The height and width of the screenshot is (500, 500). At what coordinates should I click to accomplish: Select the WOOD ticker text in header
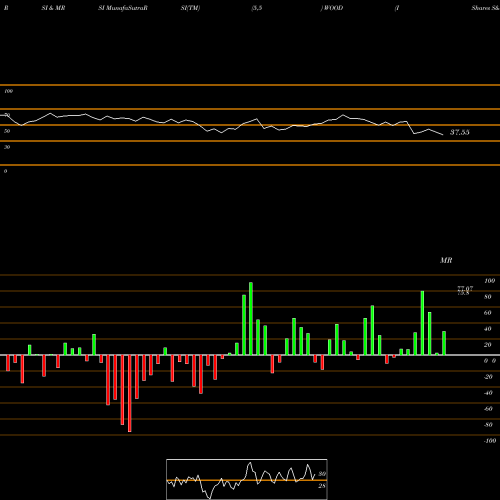coord(333,8)
